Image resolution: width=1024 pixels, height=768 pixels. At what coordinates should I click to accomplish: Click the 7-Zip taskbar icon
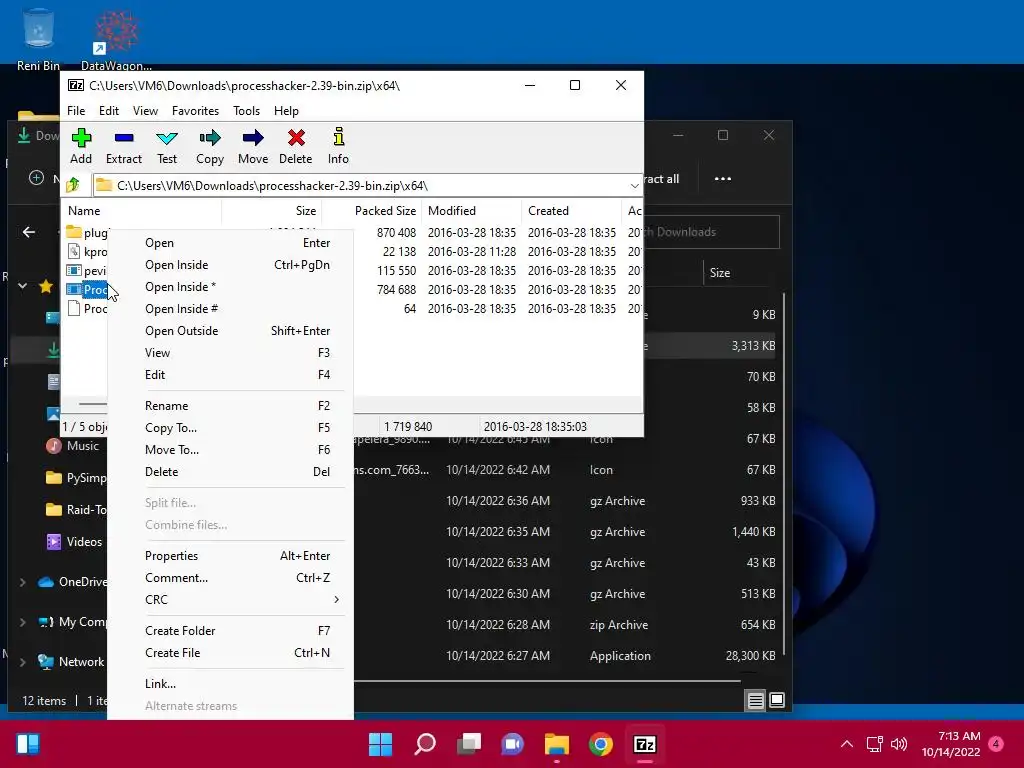645,744
